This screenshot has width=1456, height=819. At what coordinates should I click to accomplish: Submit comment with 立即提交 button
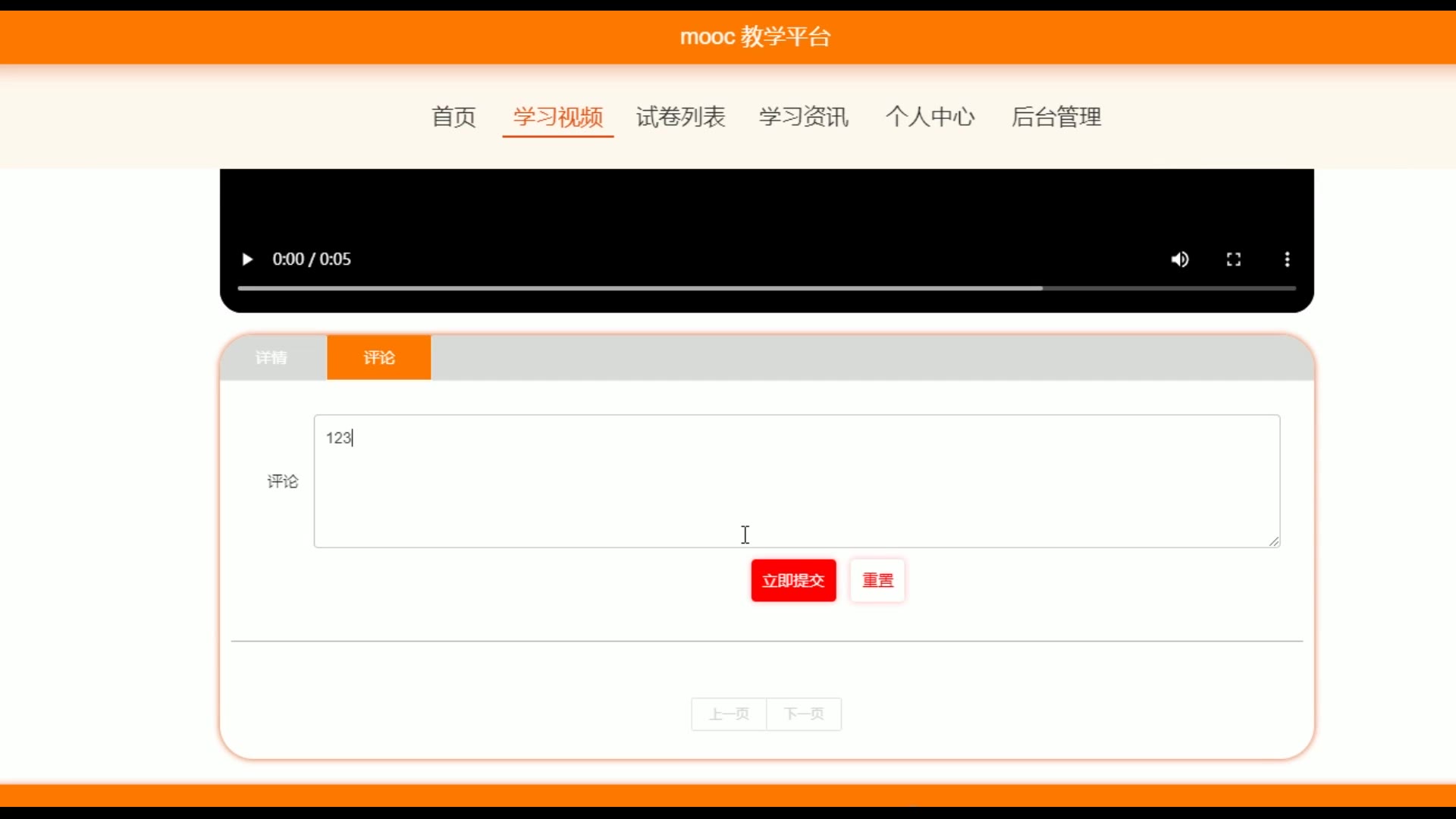click(x=793, y=580)
